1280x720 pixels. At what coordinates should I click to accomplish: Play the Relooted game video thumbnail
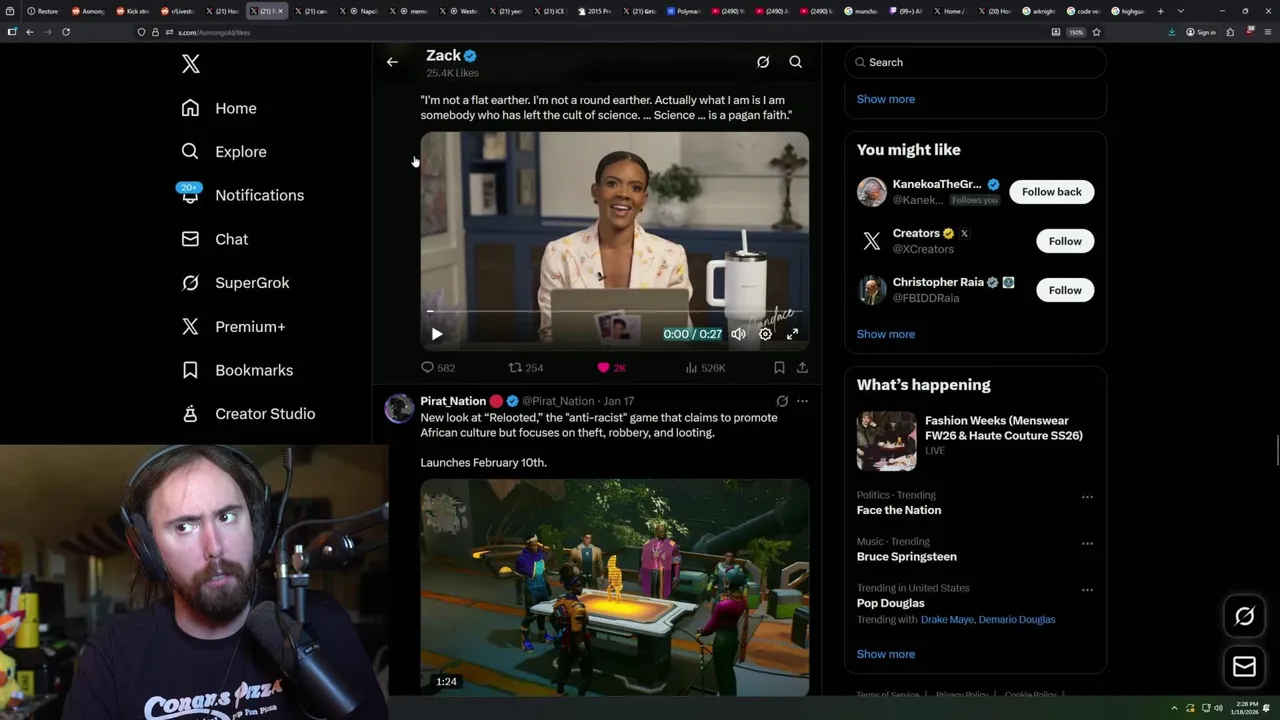click(x=614, y=587)
